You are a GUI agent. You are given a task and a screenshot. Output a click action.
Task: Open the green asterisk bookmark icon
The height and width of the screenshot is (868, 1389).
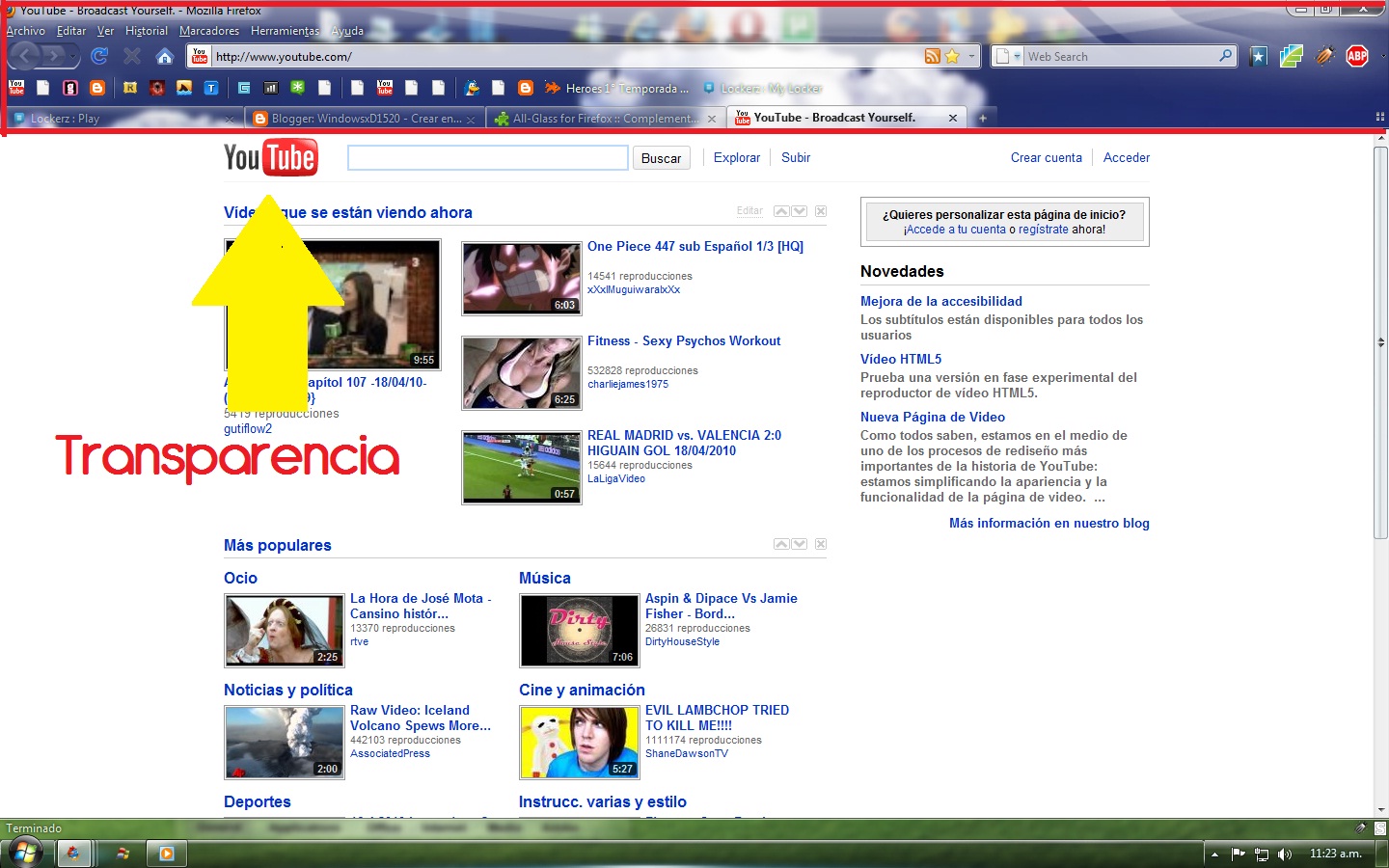point(298,88)
